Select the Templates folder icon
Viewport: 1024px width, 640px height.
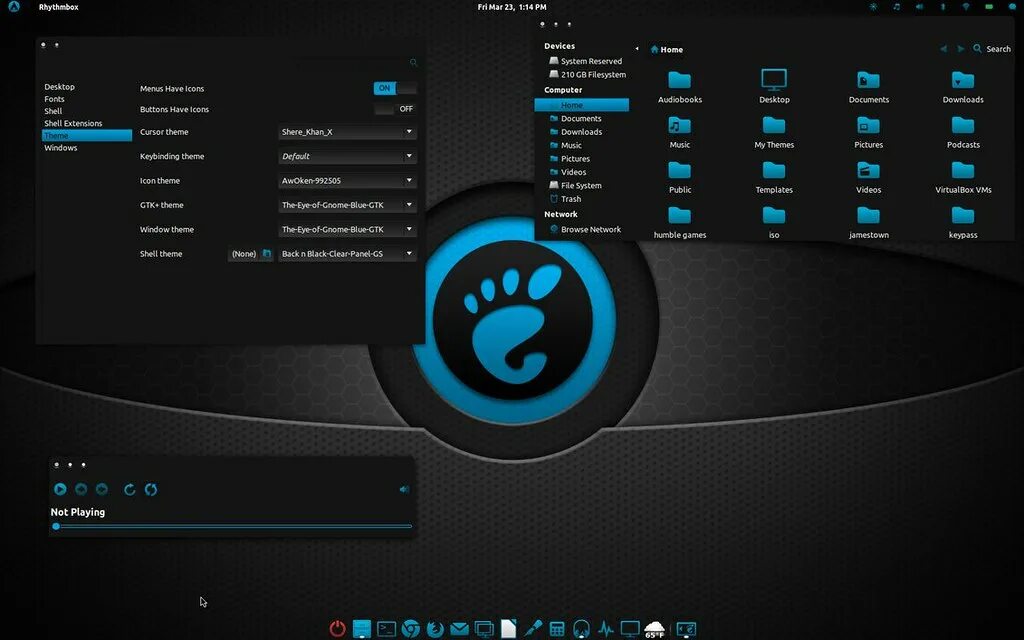pyautogui.click(x=774, y=170)
